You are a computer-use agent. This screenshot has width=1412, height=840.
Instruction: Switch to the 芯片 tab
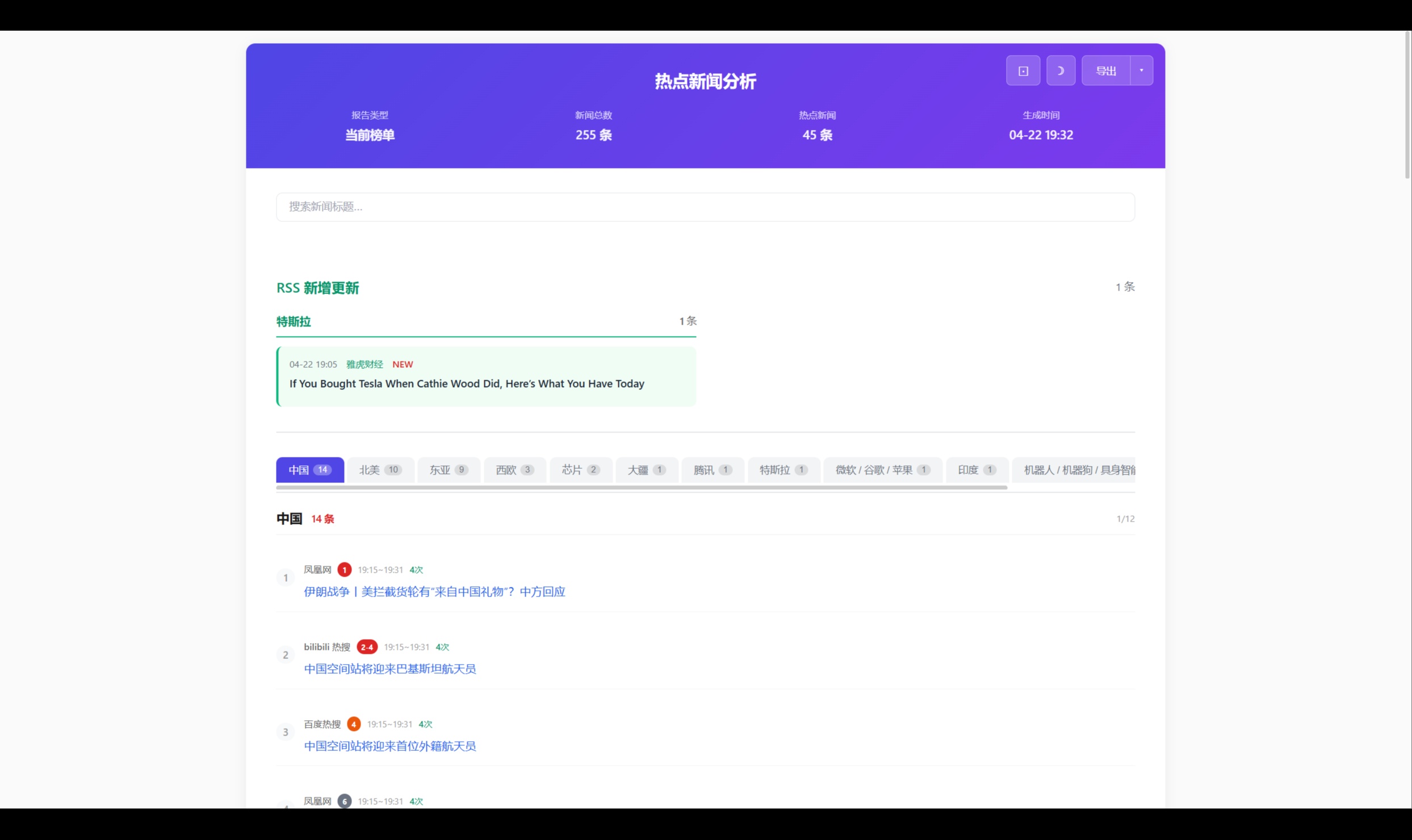coord(580,470)
